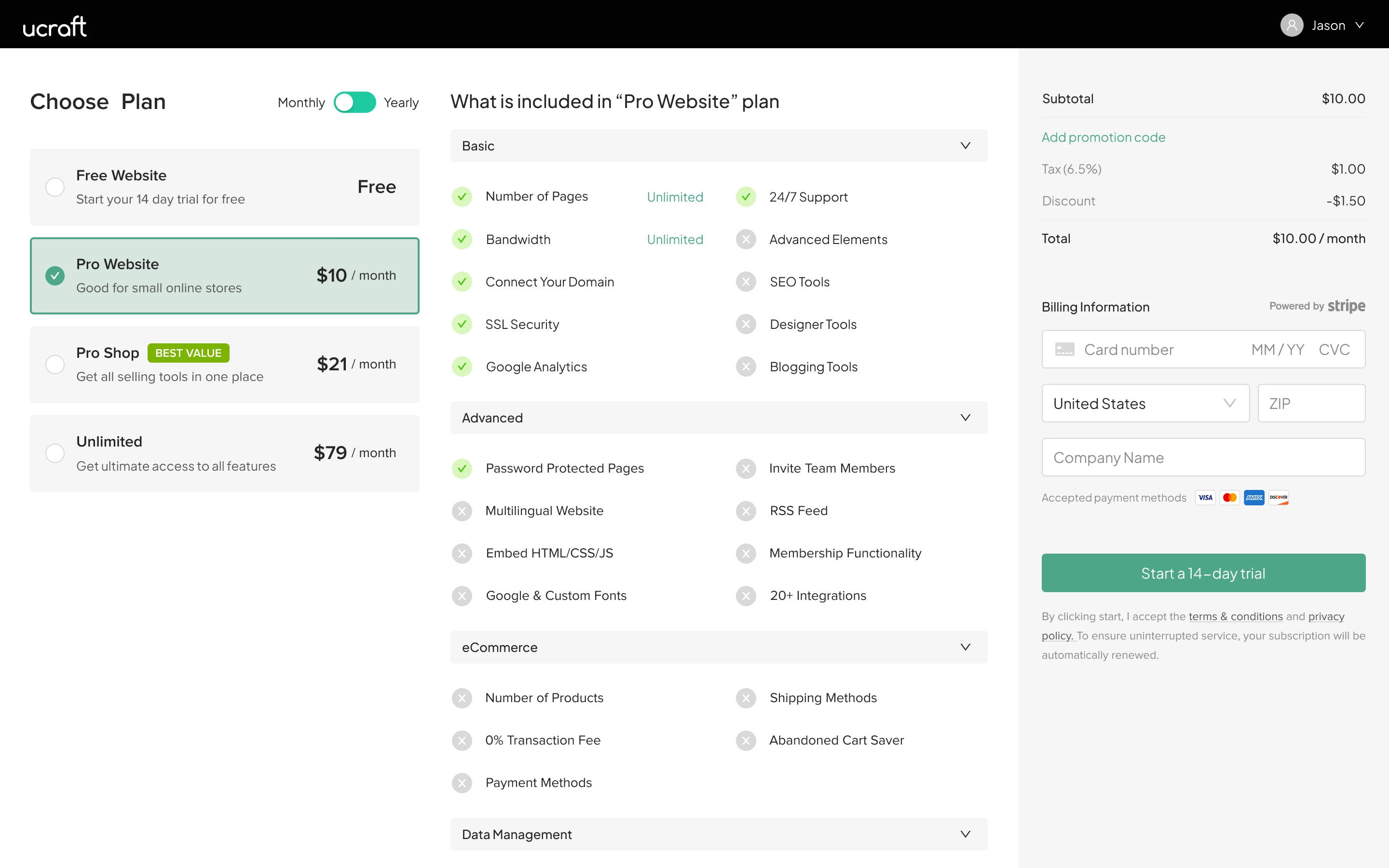1389x868 pixels.
Task: Click the check icon beside SSL Security
Action: click(462, 325)
